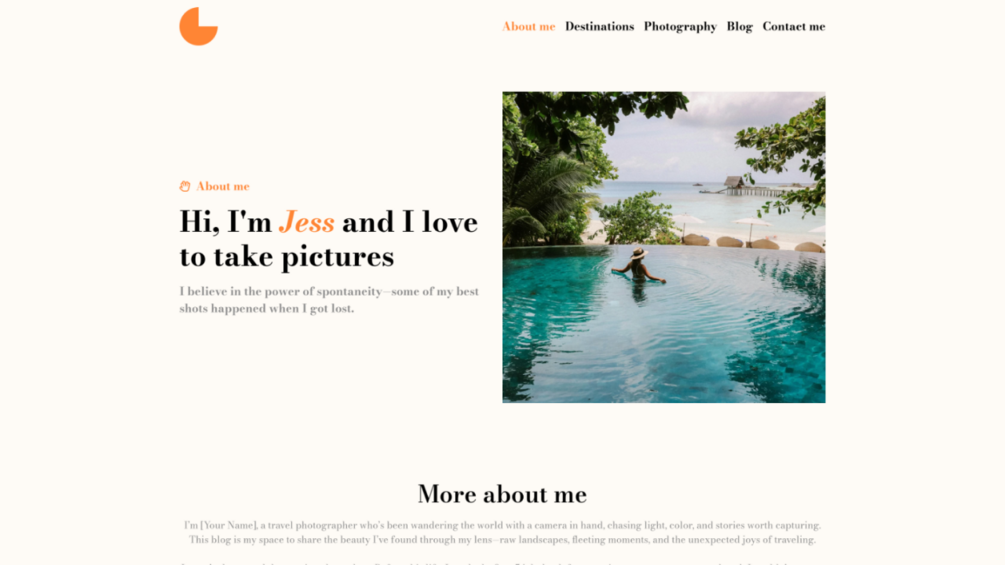Screen dimensions: 1005x565
Task: Click the words 'to take pictures' in heading
Action: (x=287, y=257)
